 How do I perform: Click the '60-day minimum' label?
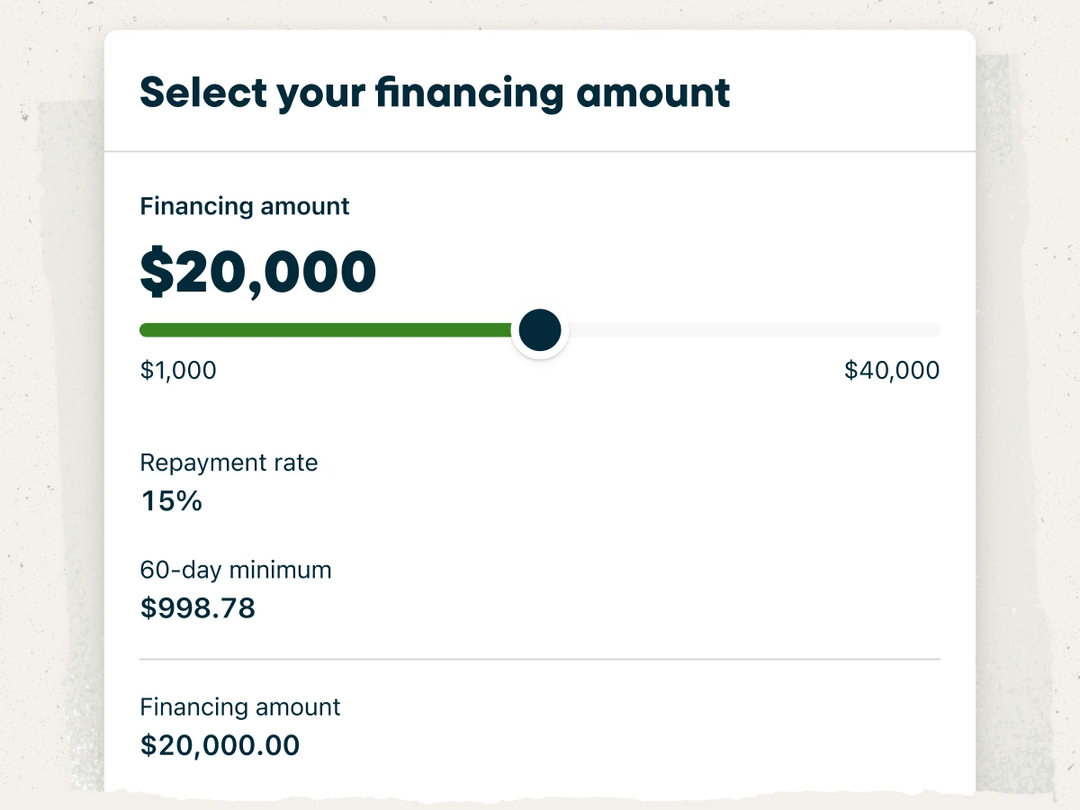[236, 570]
